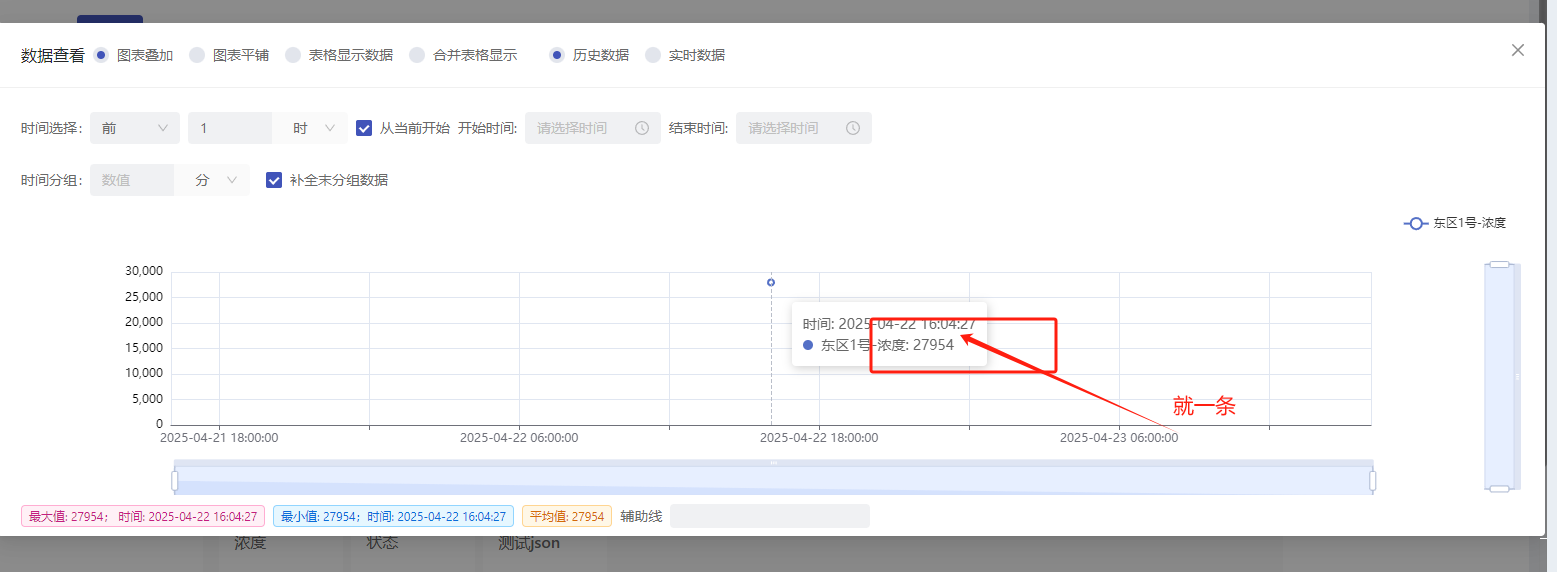Select 表格显示数据 radio option

coord(293,55)
